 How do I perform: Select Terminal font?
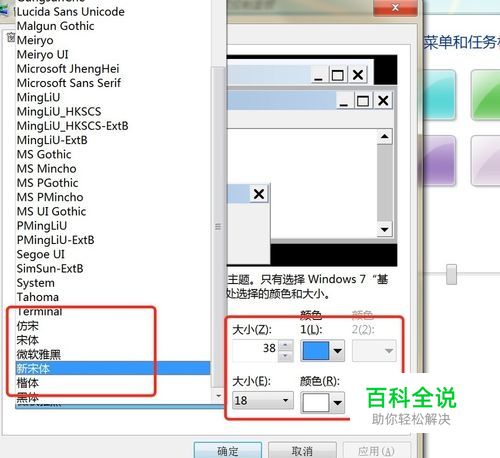pyautogui.click(x=39, y=312)
